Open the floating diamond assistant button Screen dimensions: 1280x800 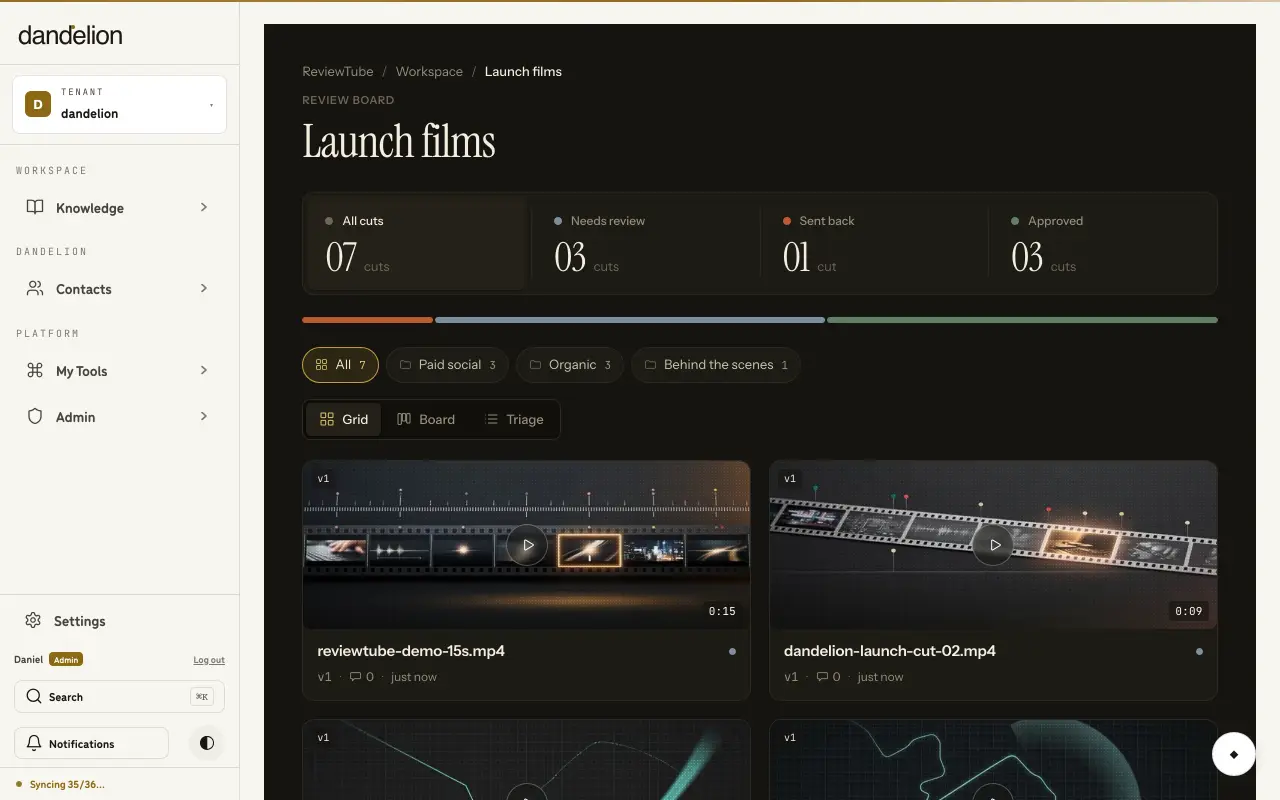point(1234,754)
